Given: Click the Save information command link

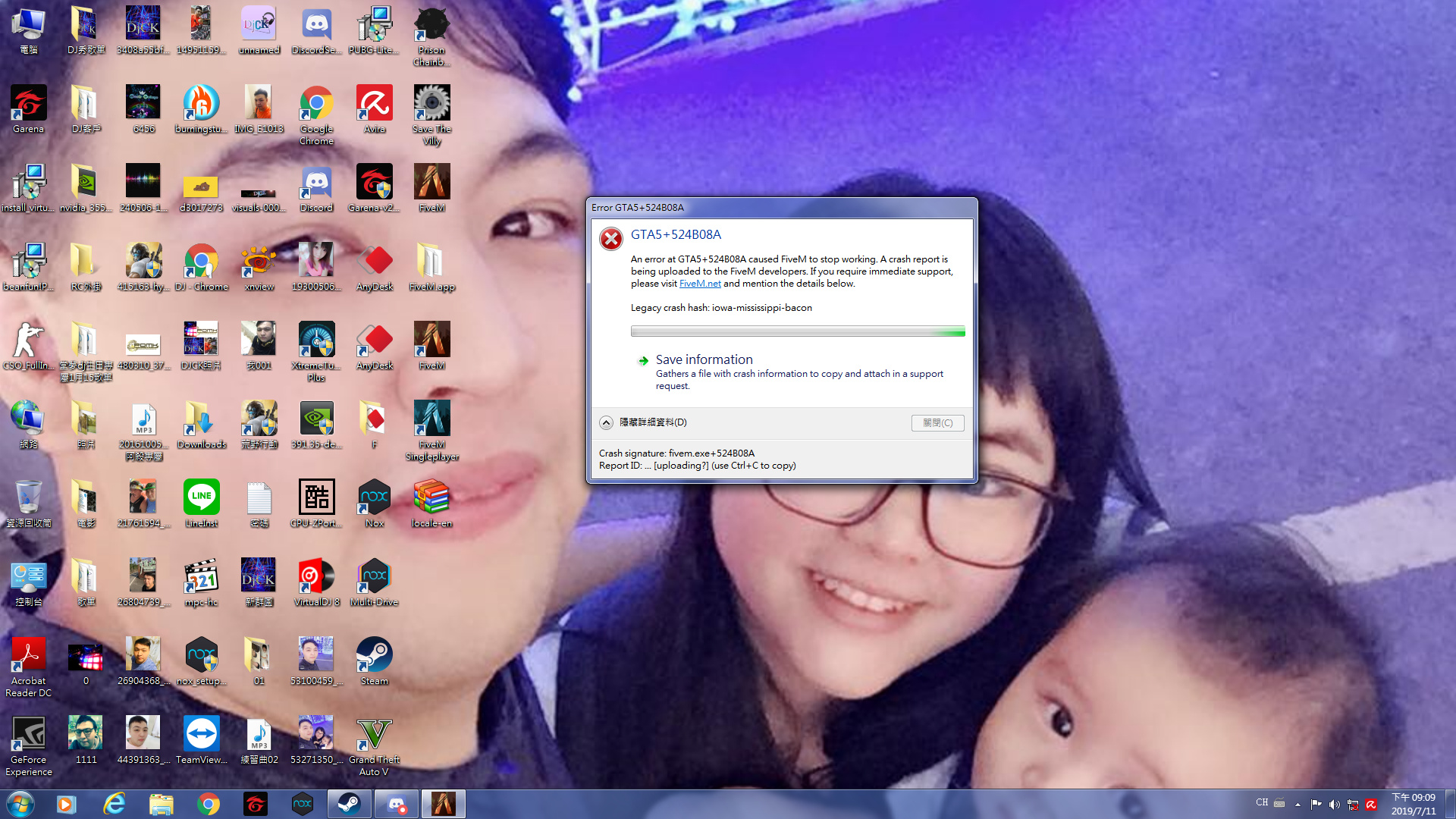Looking at the screenshot, I should 704,359.
